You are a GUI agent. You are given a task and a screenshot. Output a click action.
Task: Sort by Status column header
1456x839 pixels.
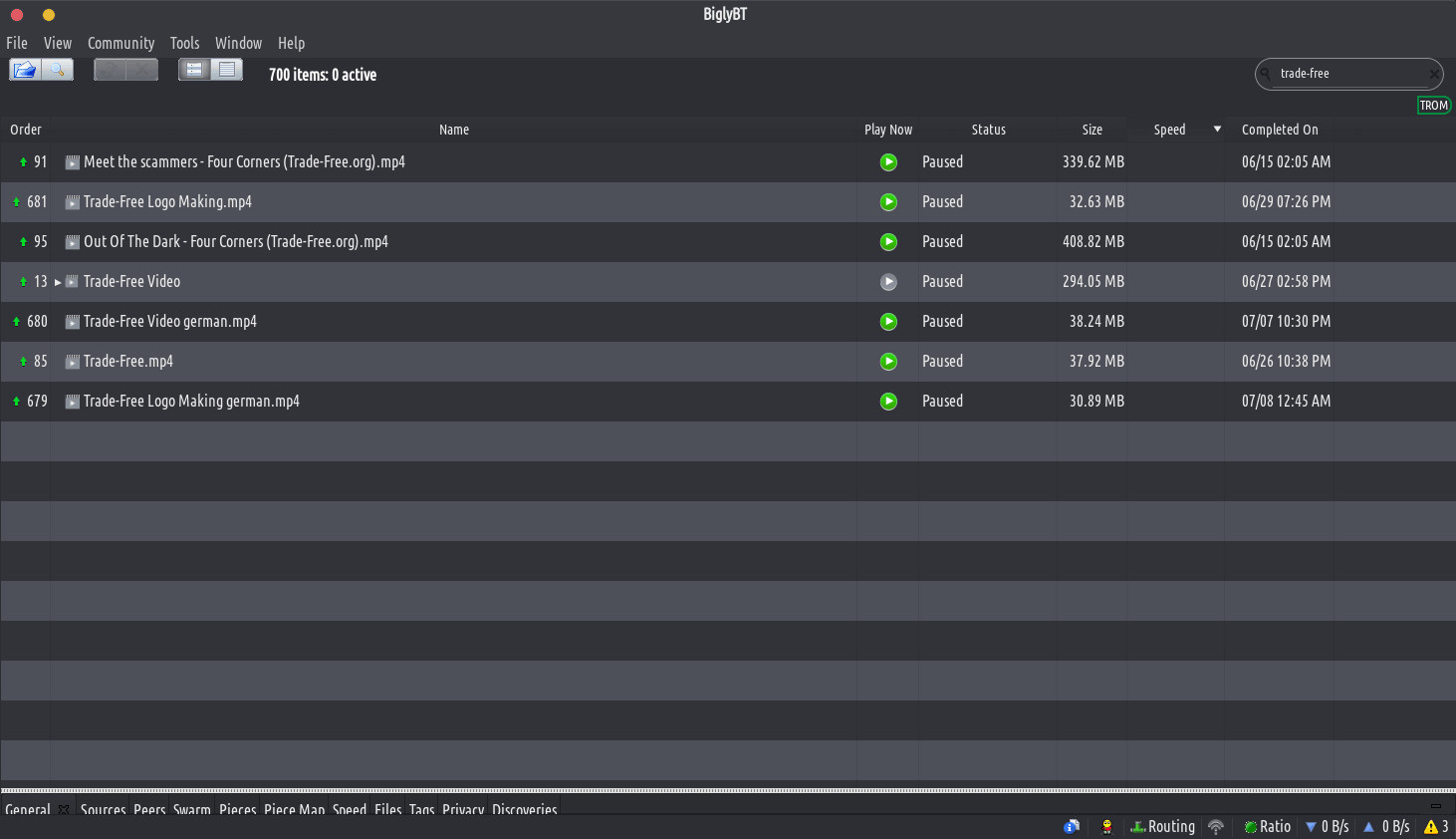click(989, 130)
